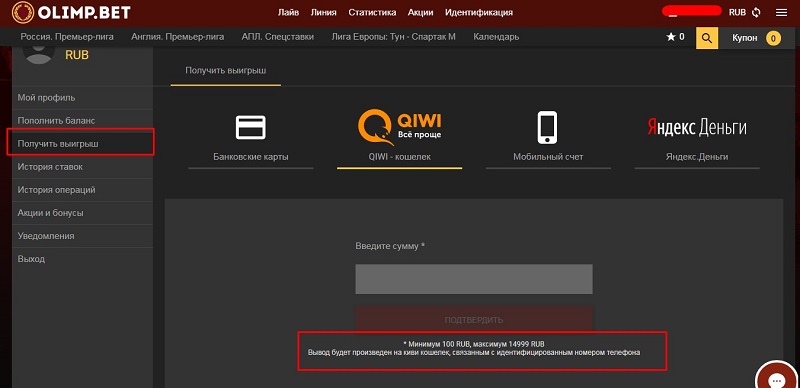This screenshot has width=800, height=388.
Task: Open Пополнить баланс in sidebar
Action: point(82,121)
